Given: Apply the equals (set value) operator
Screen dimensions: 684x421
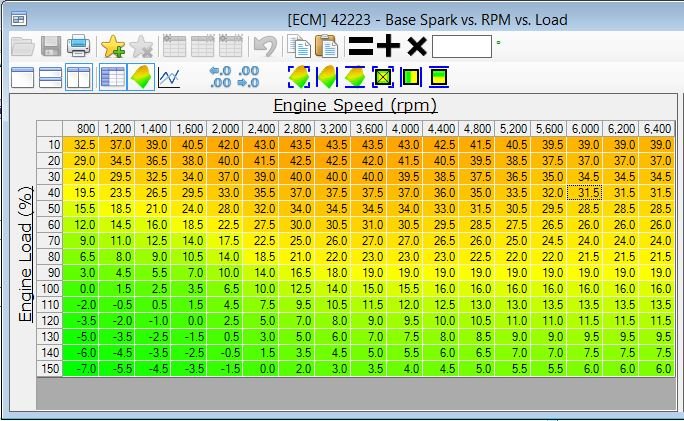Looking at the screenshot, I should 361,46.
